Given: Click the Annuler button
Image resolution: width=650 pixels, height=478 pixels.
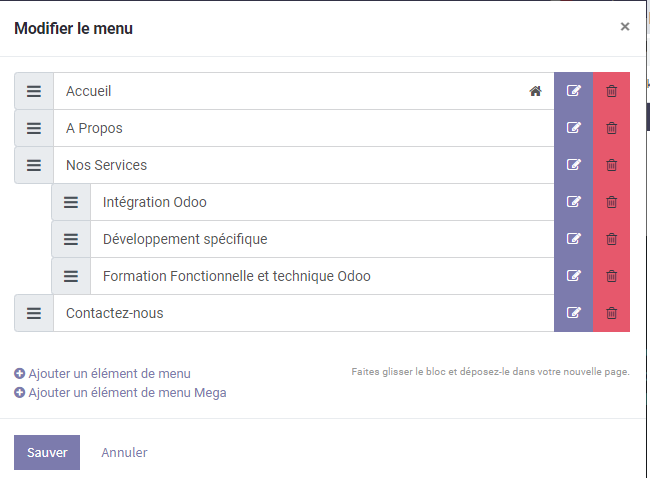Looking at the screenshot, I should [124, 453].
